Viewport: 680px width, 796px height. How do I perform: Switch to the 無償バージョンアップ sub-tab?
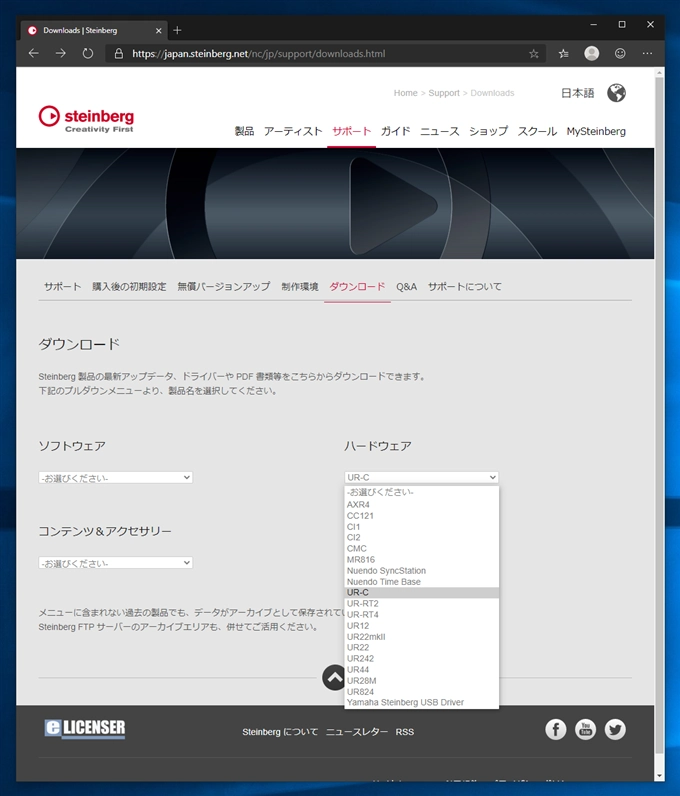[223, 287]
